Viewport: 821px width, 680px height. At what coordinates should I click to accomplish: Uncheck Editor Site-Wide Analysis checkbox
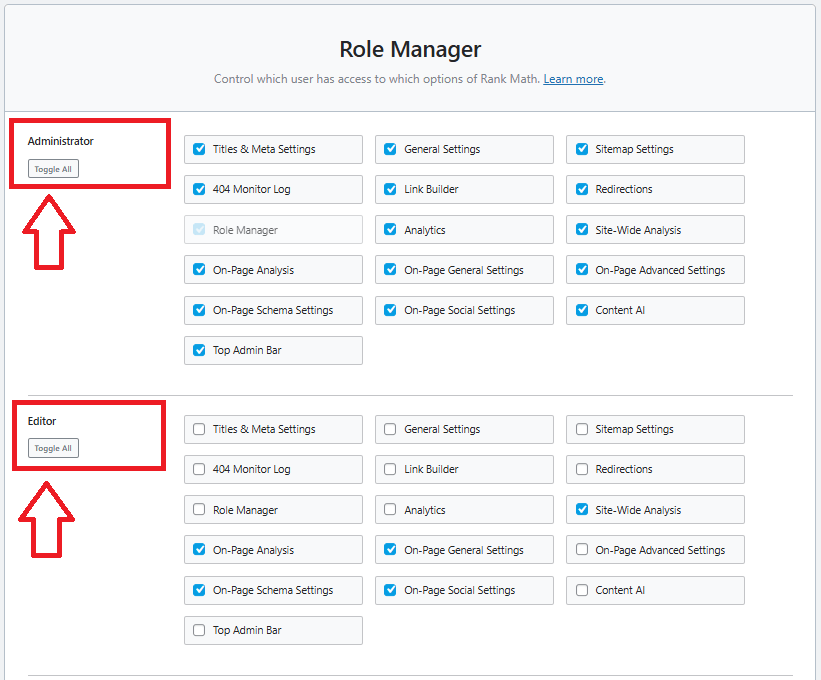[582, 510]
